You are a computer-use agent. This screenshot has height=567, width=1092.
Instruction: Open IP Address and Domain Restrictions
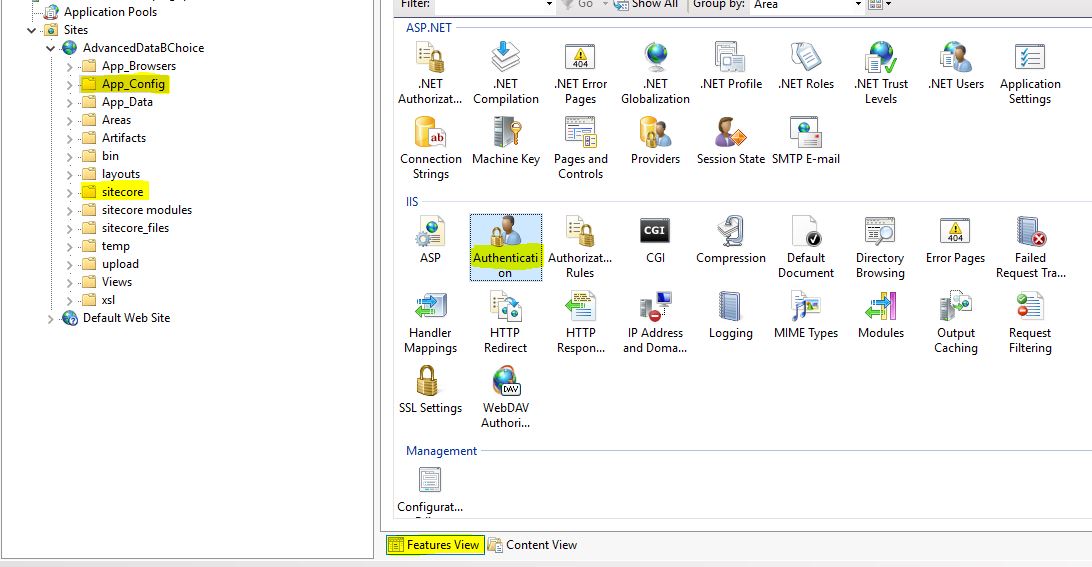tap(655, 323)
